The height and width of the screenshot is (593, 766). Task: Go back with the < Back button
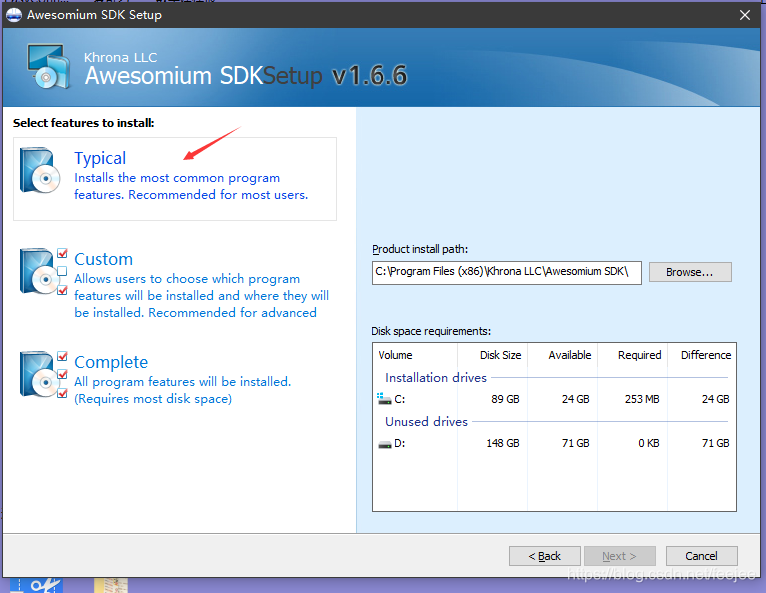545,556
